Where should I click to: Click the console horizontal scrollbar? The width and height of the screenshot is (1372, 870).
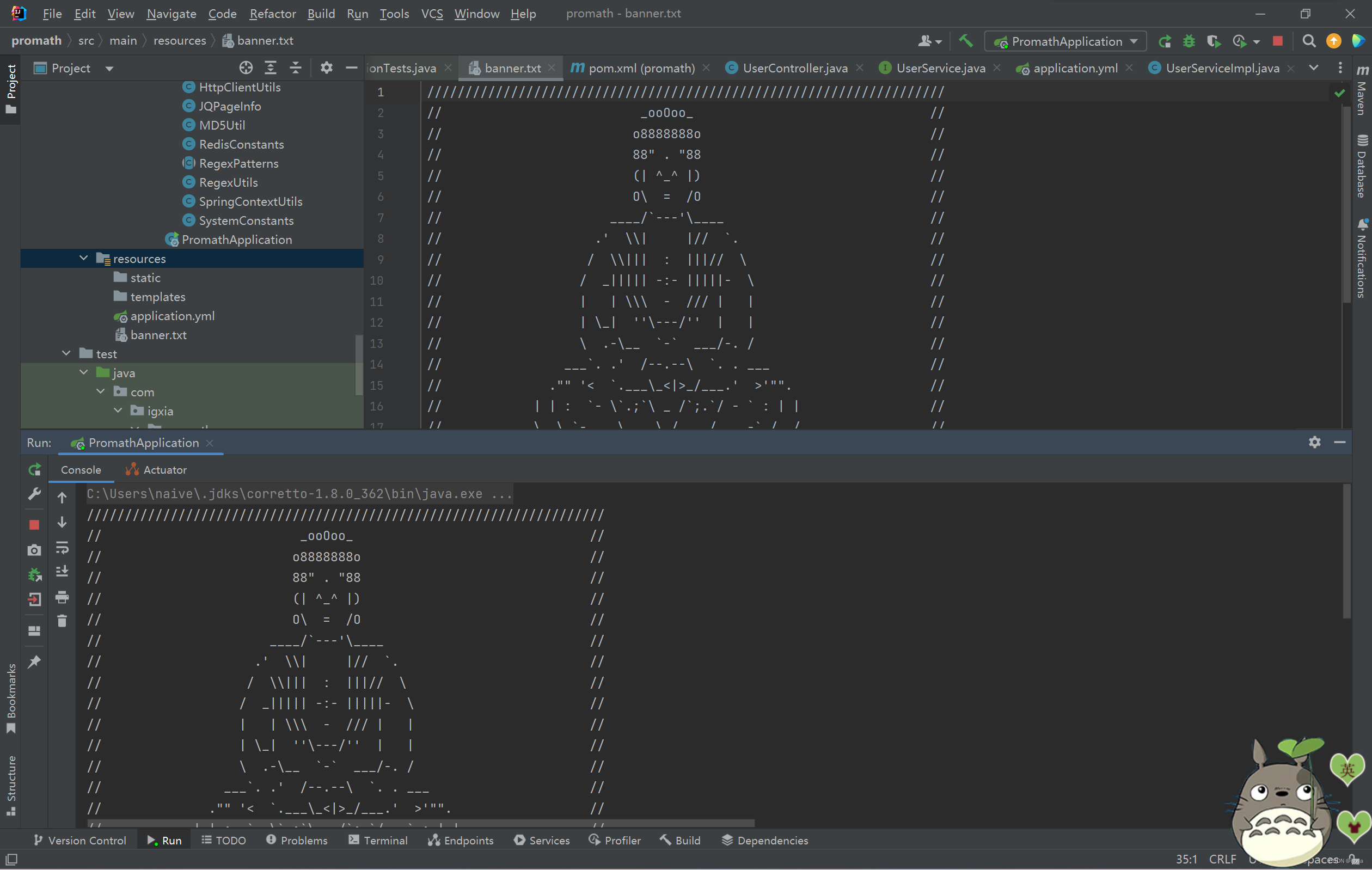tap(420, 823)
